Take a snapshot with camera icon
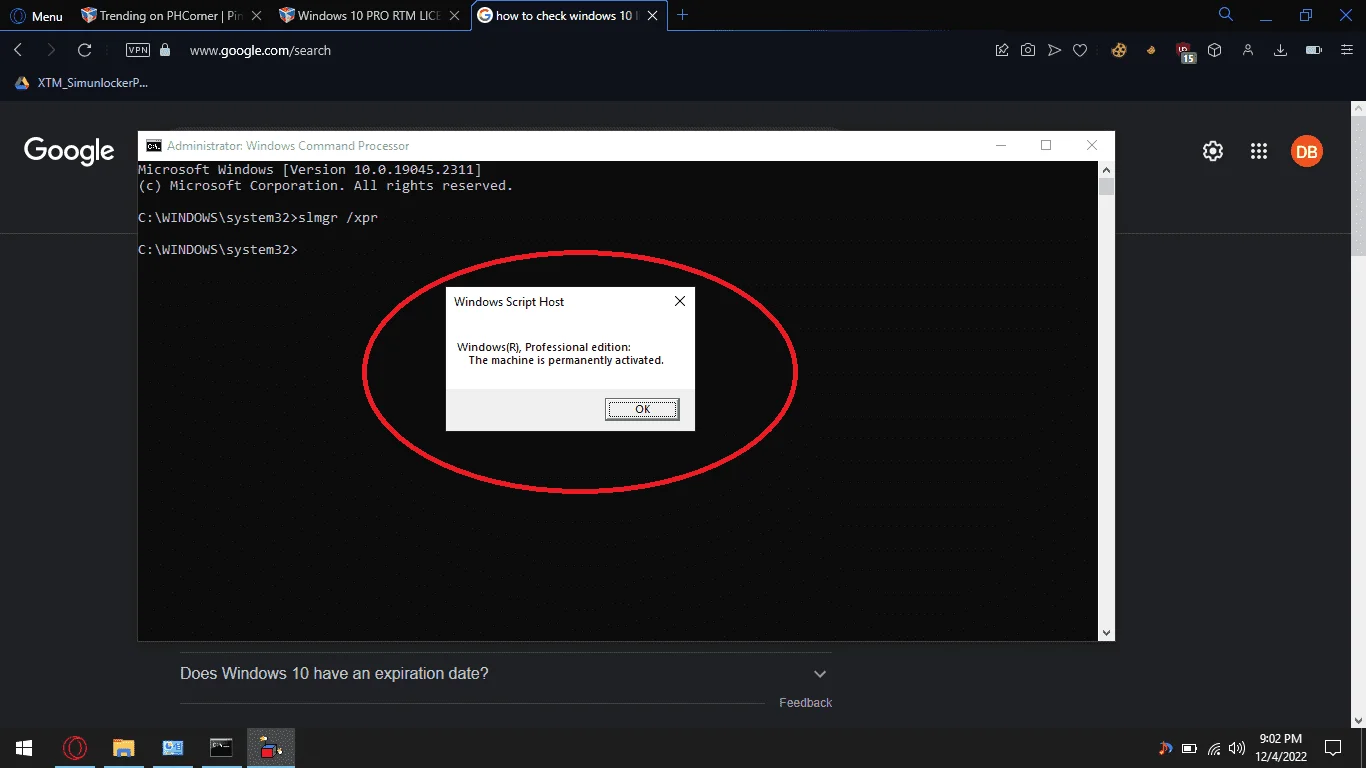The image size is (1366, 768). pos(1028,50)
